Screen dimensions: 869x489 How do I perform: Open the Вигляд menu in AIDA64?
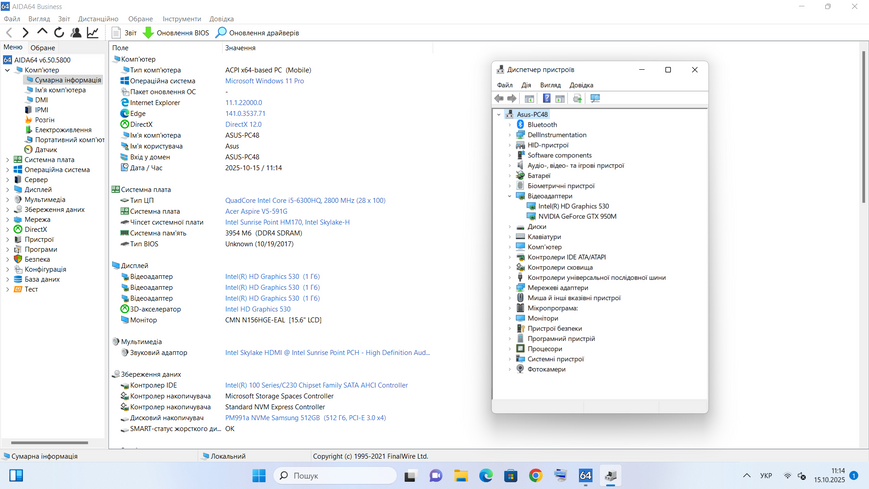tap(39, 19)
